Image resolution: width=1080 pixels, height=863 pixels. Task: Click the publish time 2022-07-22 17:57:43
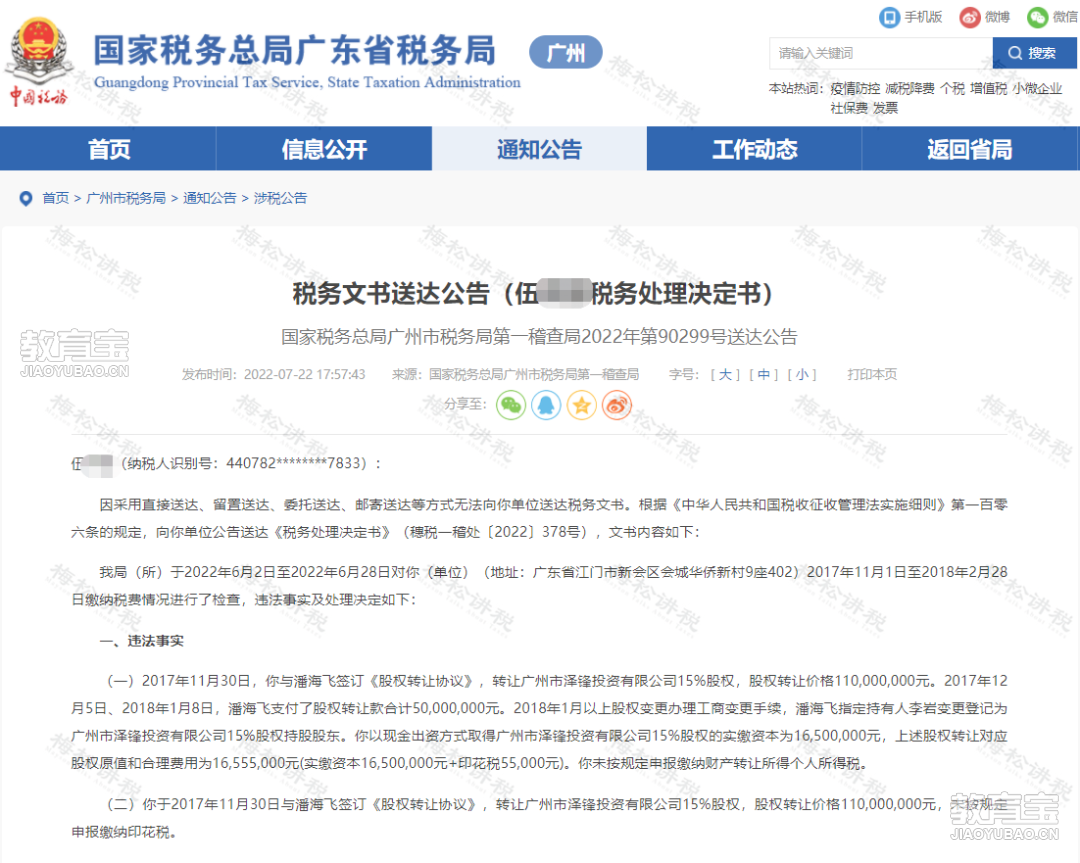coord(304,375)
